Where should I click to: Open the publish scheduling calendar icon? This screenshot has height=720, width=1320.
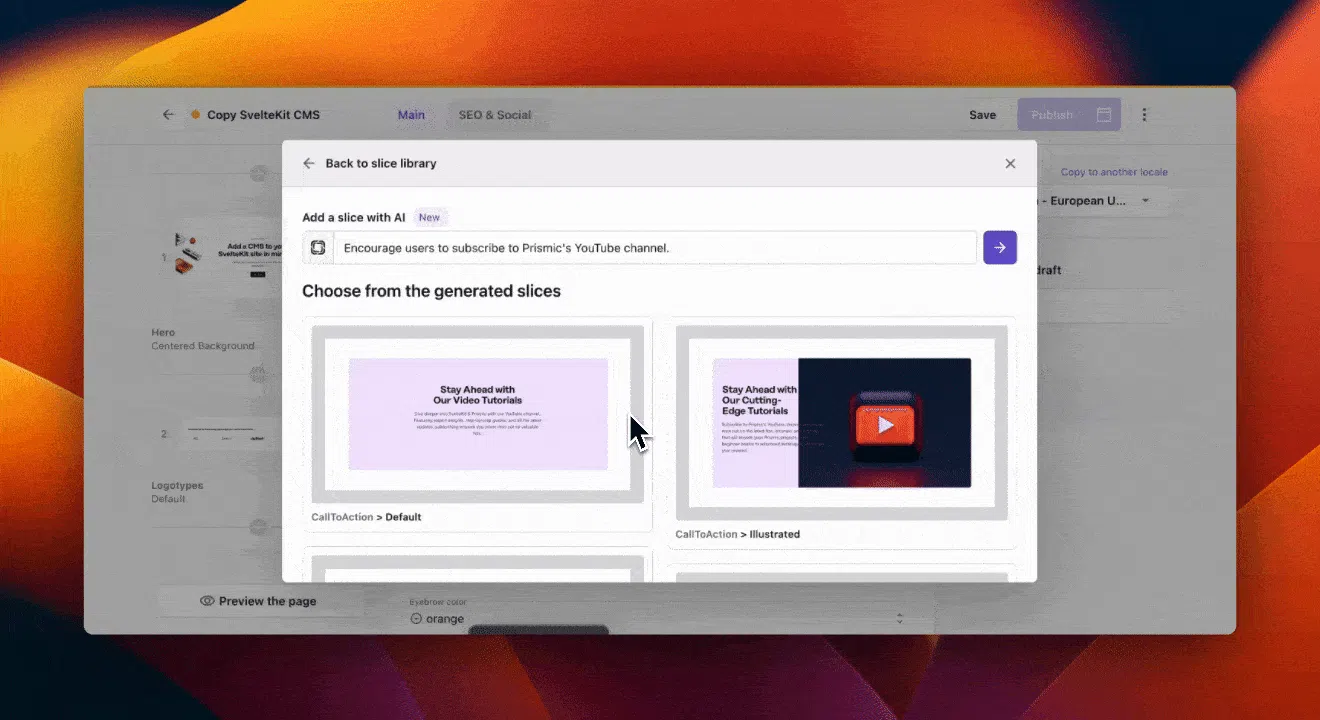coord(1103,114)
